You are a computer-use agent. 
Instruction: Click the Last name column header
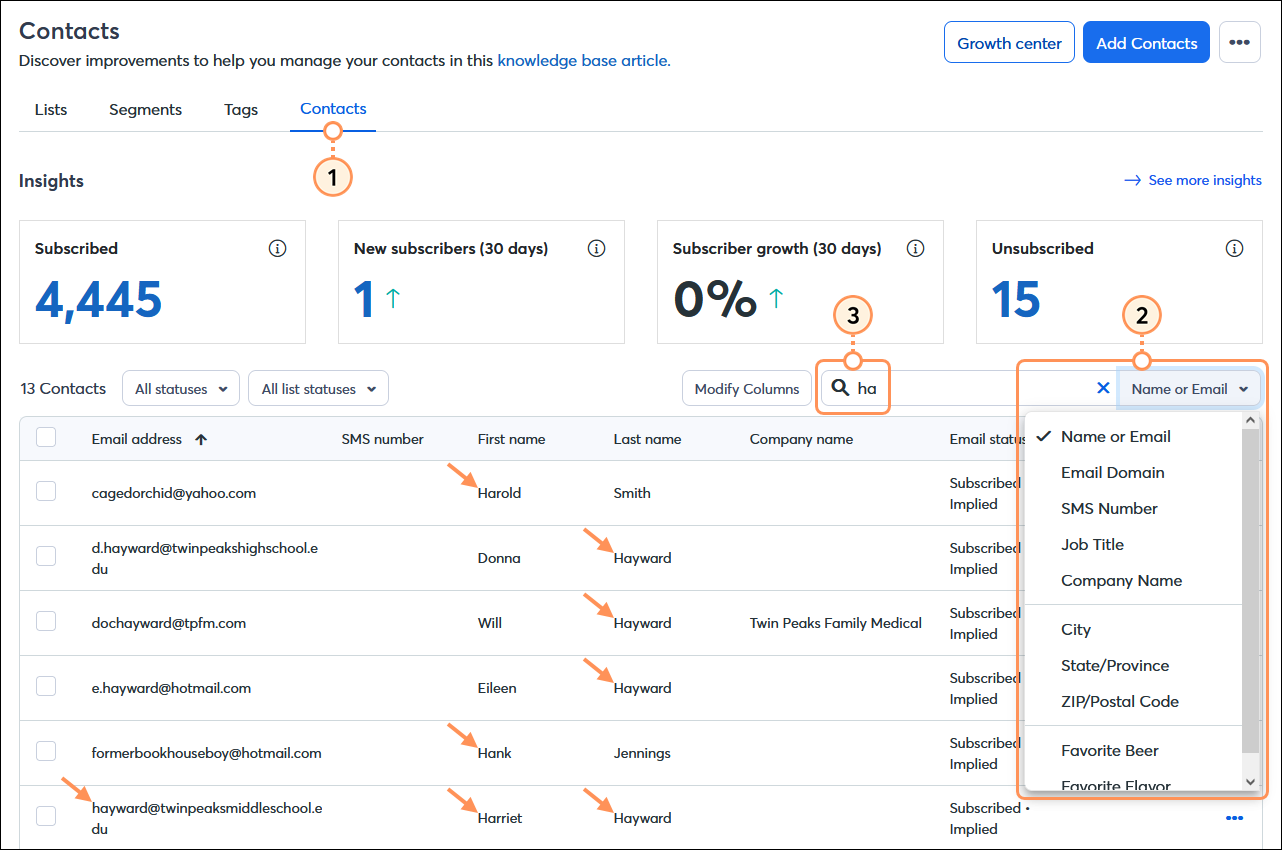(x=647, y=439)
